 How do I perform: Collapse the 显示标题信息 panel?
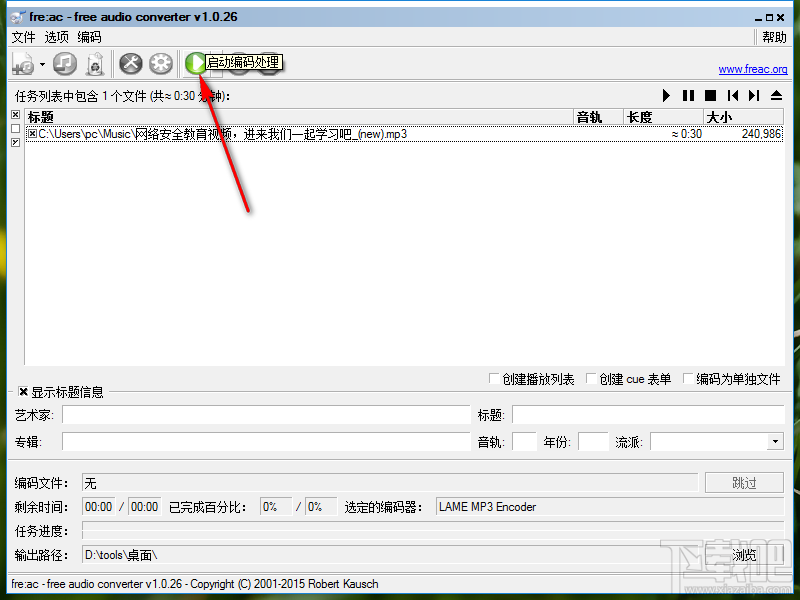(24, 391)
